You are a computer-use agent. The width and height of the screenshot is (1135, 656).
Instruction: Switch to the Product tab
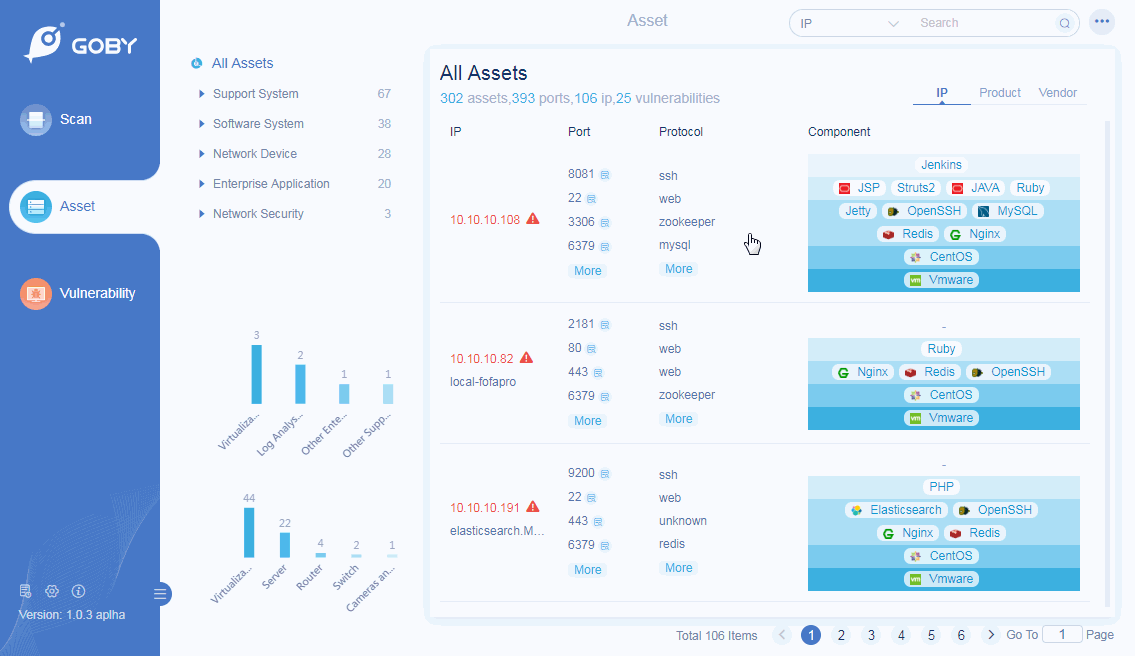coord(1000,93)
